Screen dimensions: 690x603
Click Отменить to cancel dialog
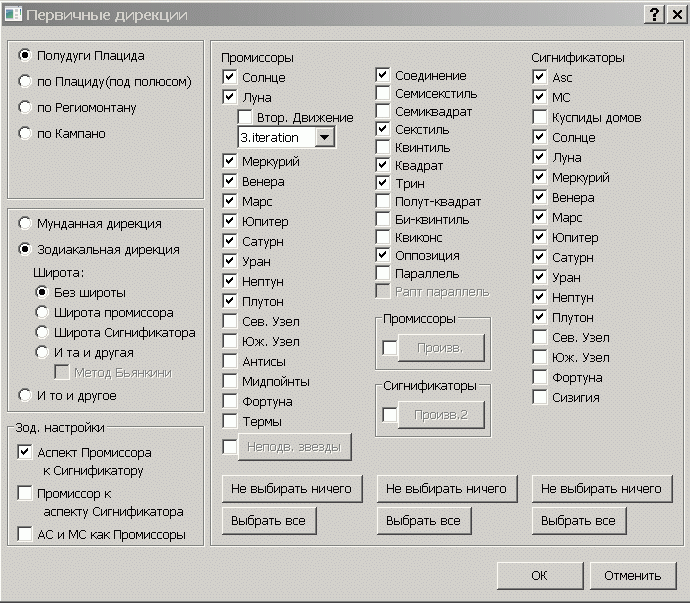click(x=633, y=575)
